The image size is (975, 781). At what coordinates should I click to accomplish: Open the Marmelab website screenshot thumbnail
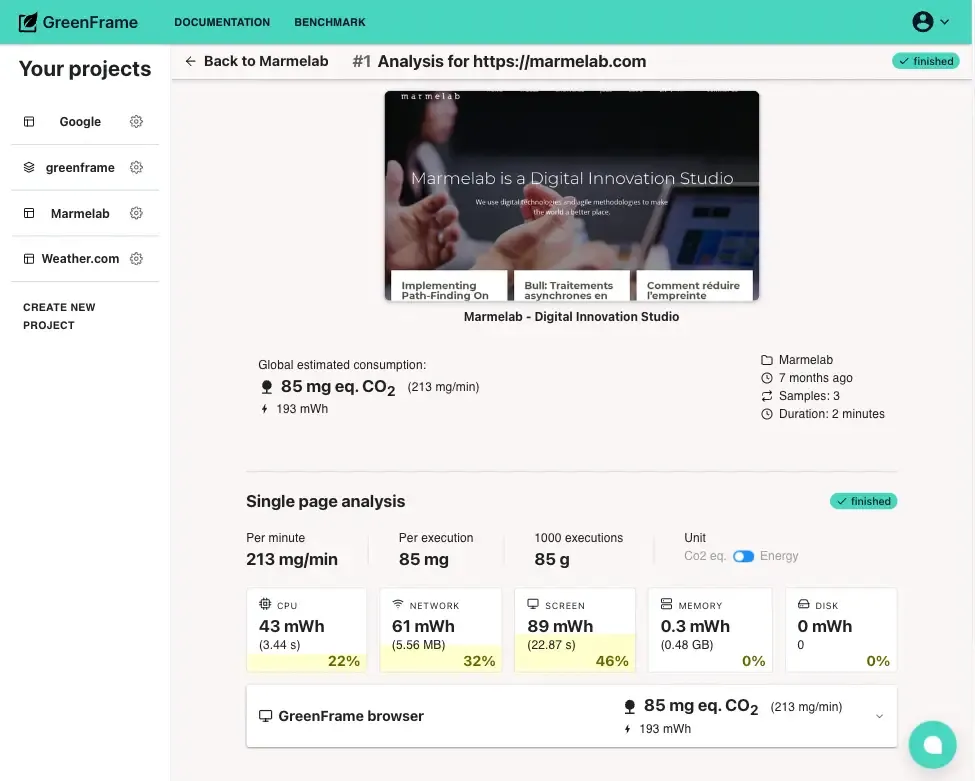[571, 196]
